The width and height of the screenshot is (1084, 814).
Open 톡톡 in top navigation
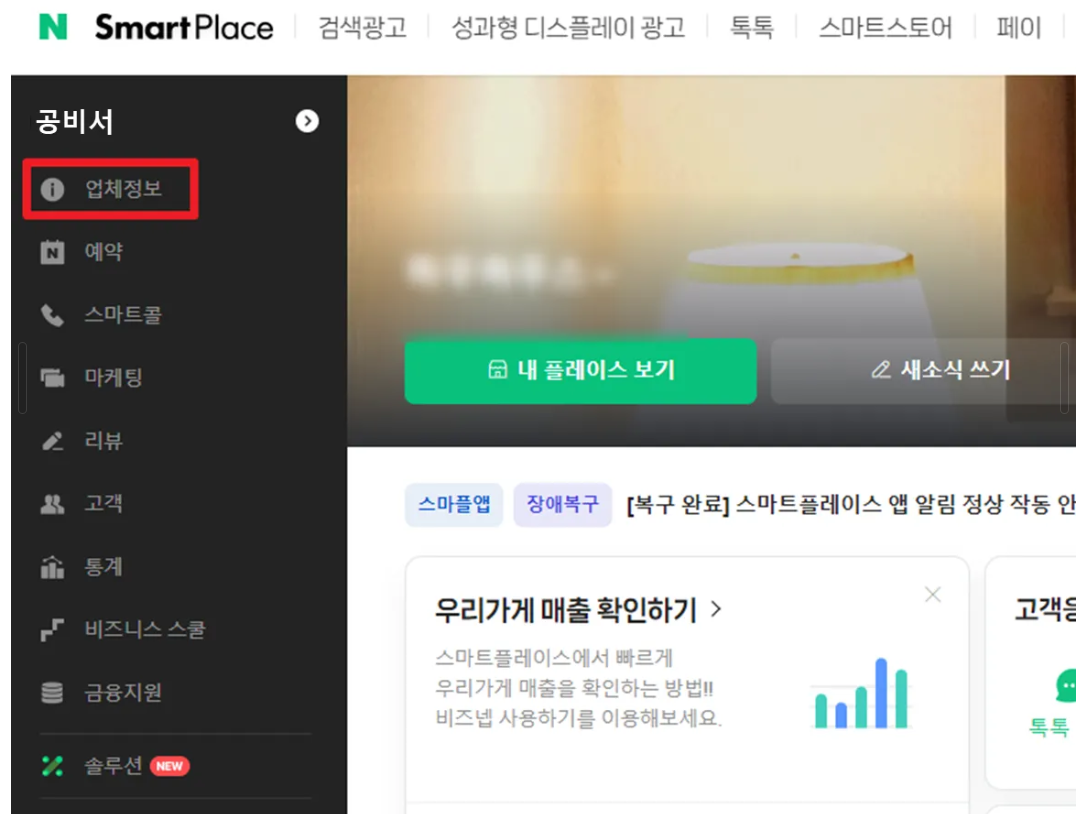[x=751, y=28]
